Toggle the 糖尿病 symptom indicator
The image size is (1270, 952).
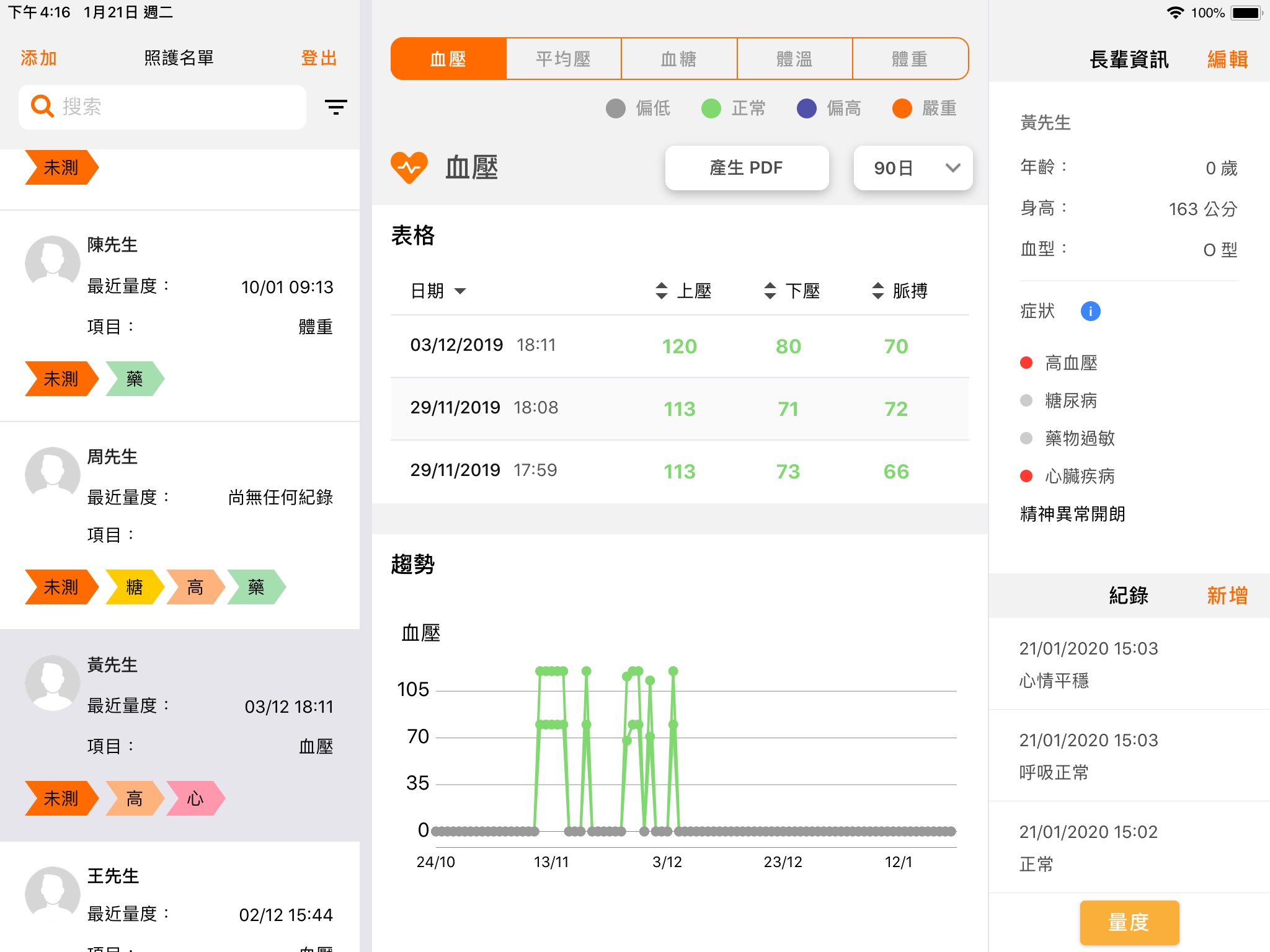tap(1026, 400)
